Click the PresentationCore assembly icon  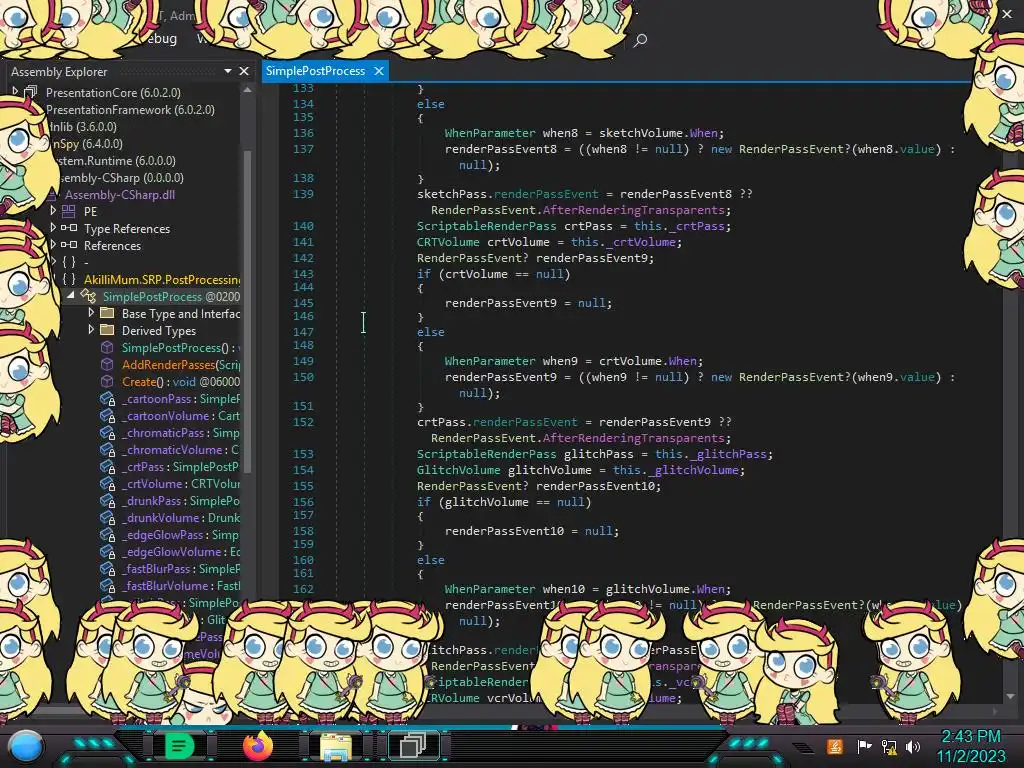click(30, 93)
